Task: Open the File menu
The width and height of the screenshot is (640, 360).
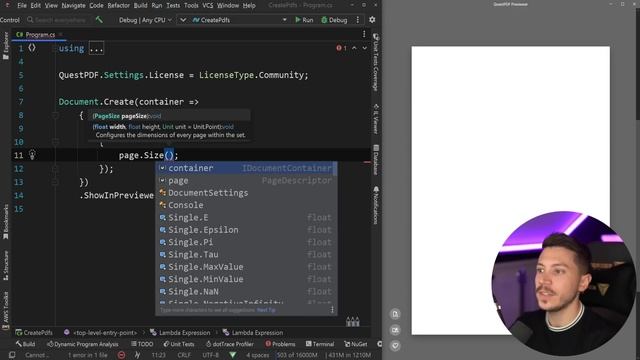Action: pyautogui.click(x=22, y=5)
